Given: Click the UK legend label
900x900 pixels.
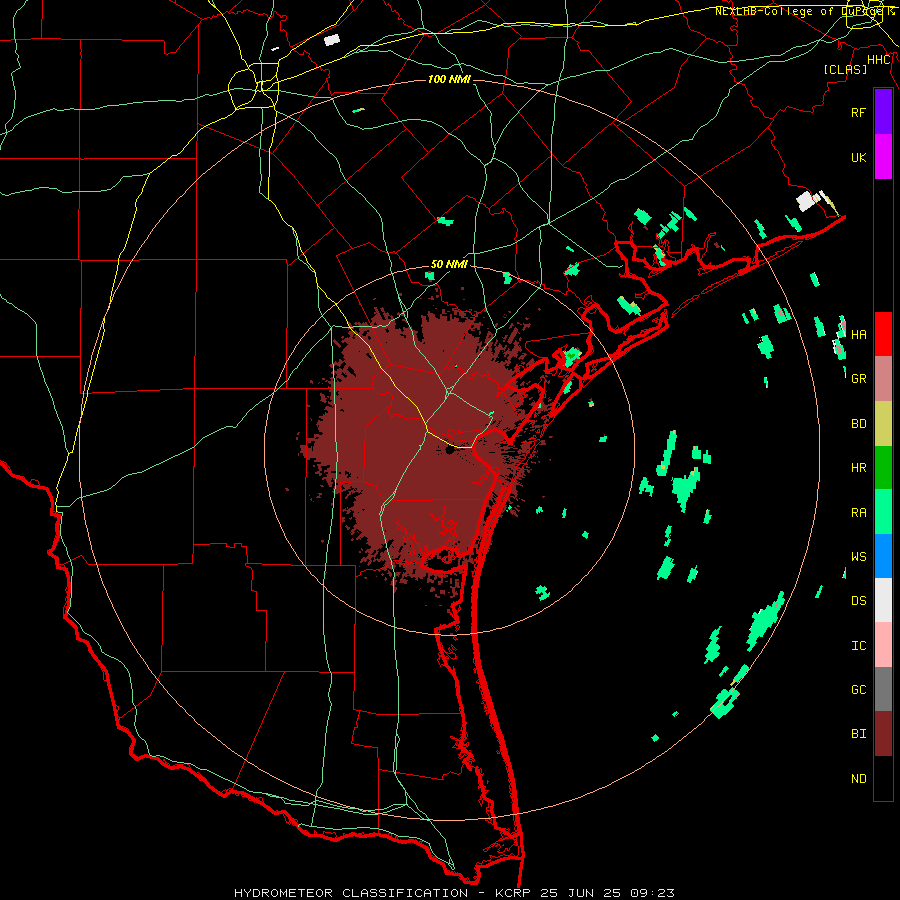Looking at the screenshot, I should coord(859,158).
